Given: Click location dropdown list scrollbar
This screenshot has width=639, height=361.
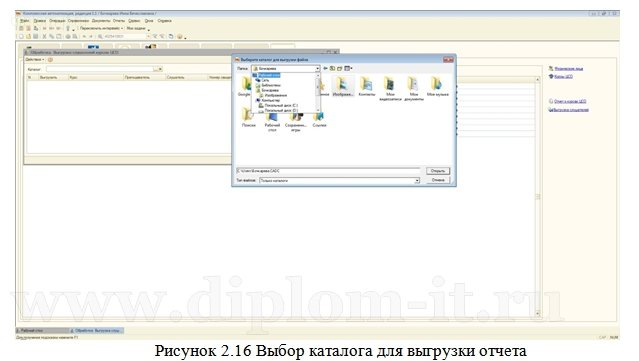Looking at the screenshot, I should (318, 92).
